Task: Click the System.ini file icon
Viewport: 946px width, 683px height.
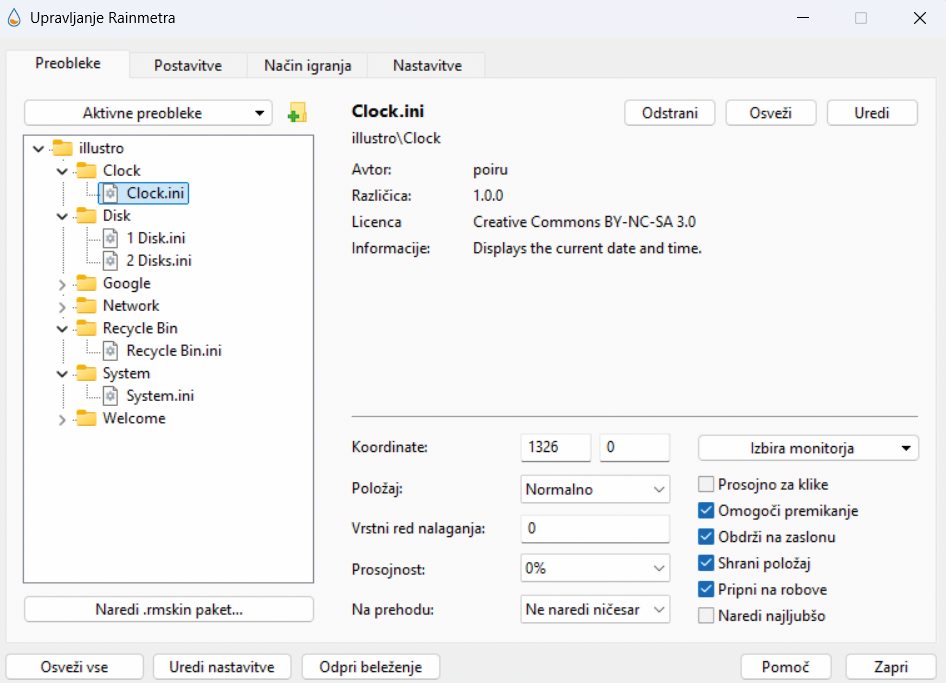Action: pyautogui.click(x=110, y=396)
